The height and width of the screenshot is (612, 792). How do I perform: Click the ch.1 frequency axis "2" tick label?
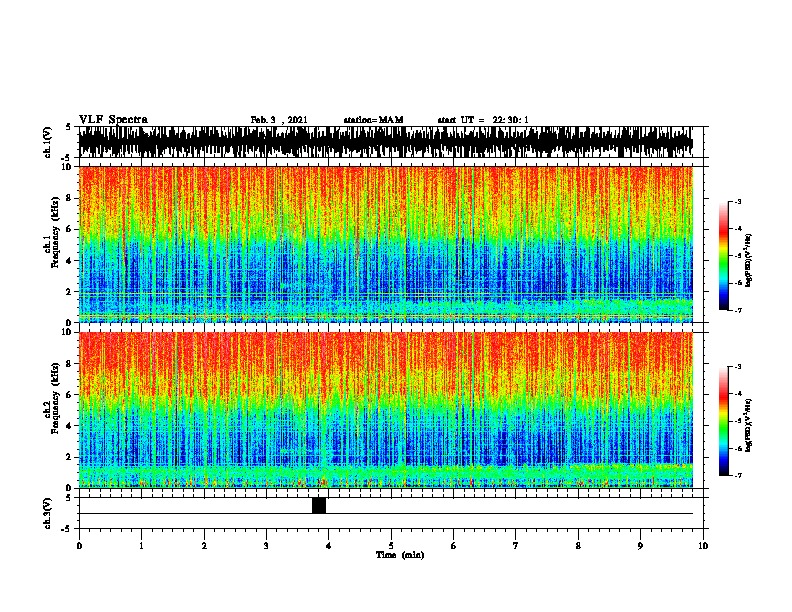coord(70,292)
